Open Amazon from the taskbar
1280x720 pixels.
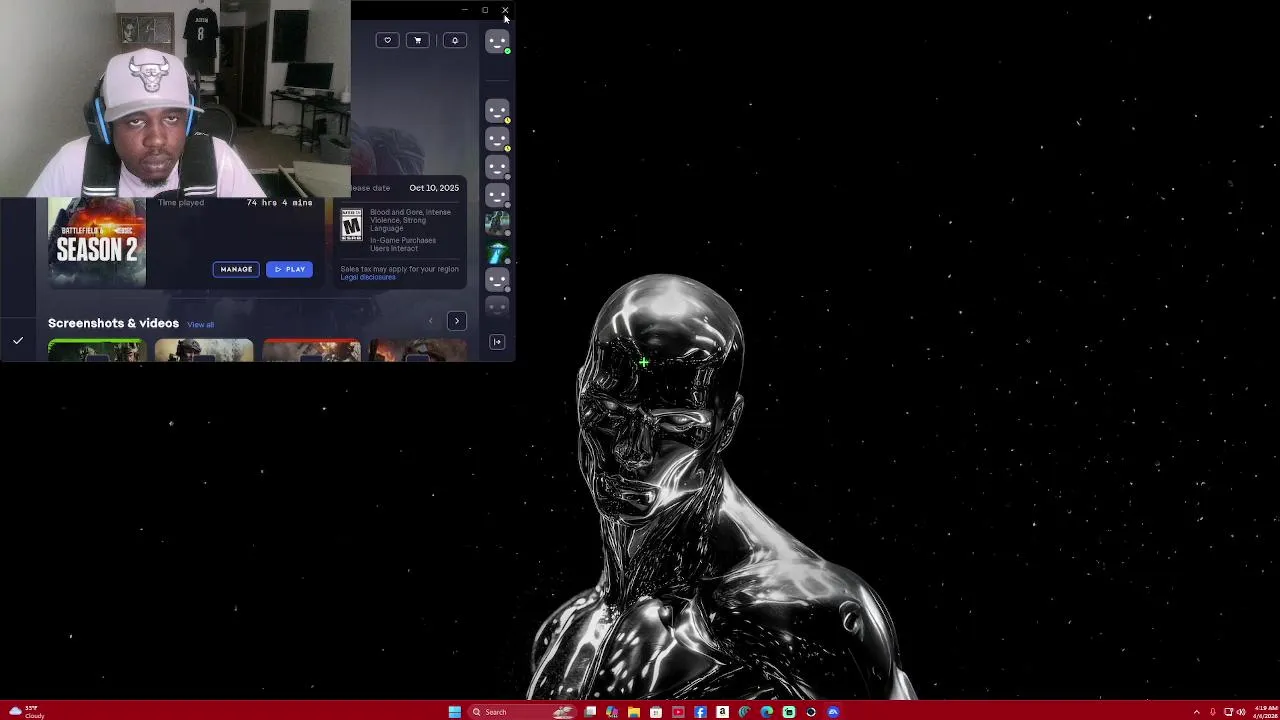coord(722,712)
